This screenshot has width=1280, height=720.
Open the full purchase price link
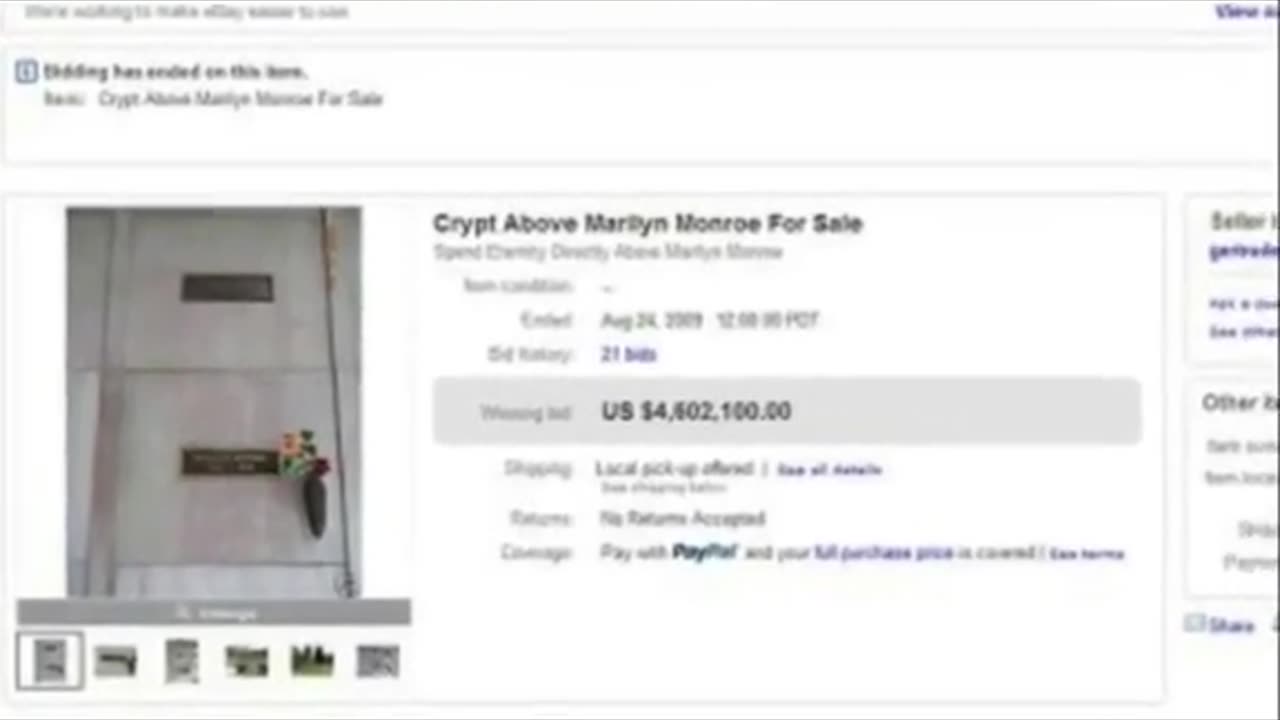coord(883,552)
